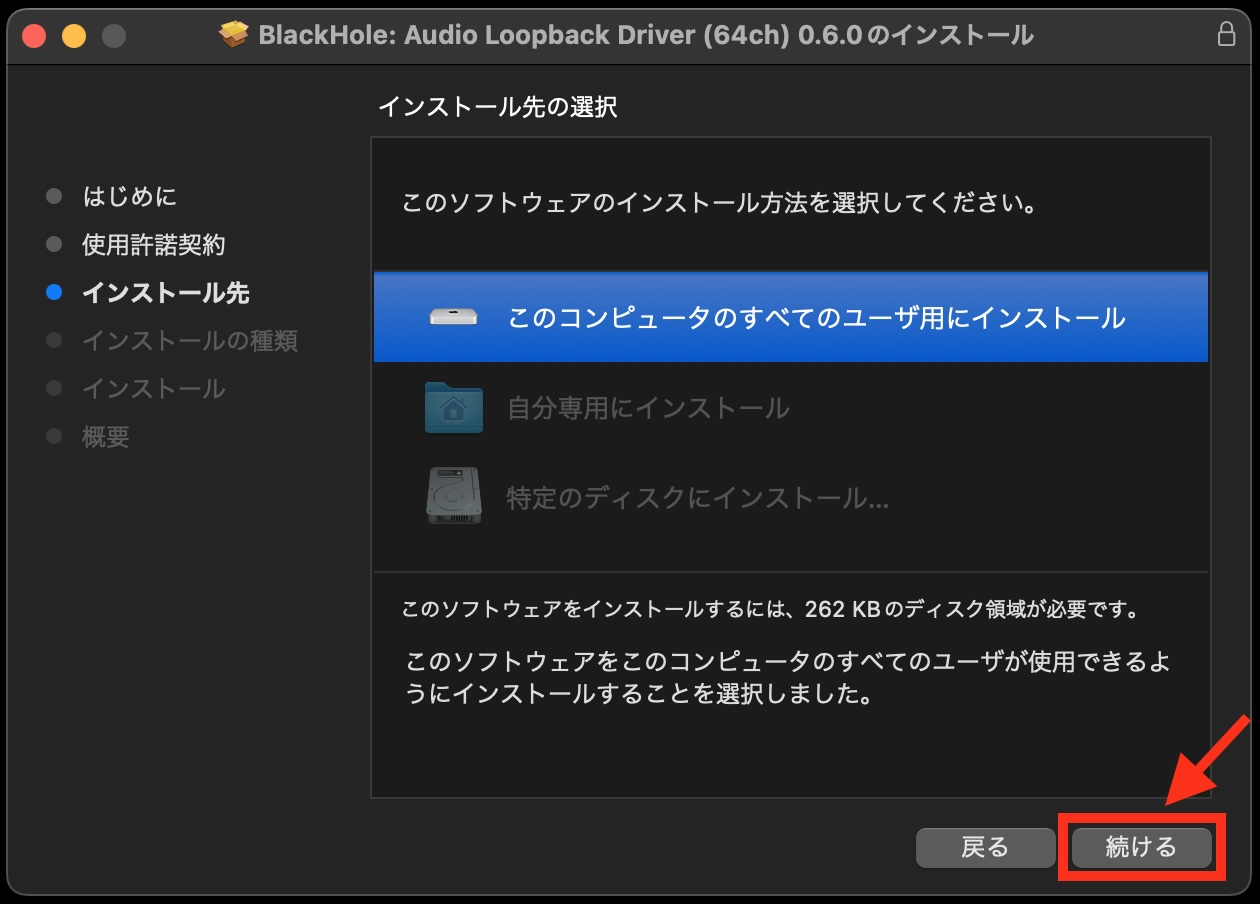This screenshot has height=904, width=1260.
Task: Click the hard disk drive icon
Action: pos(454,497)
